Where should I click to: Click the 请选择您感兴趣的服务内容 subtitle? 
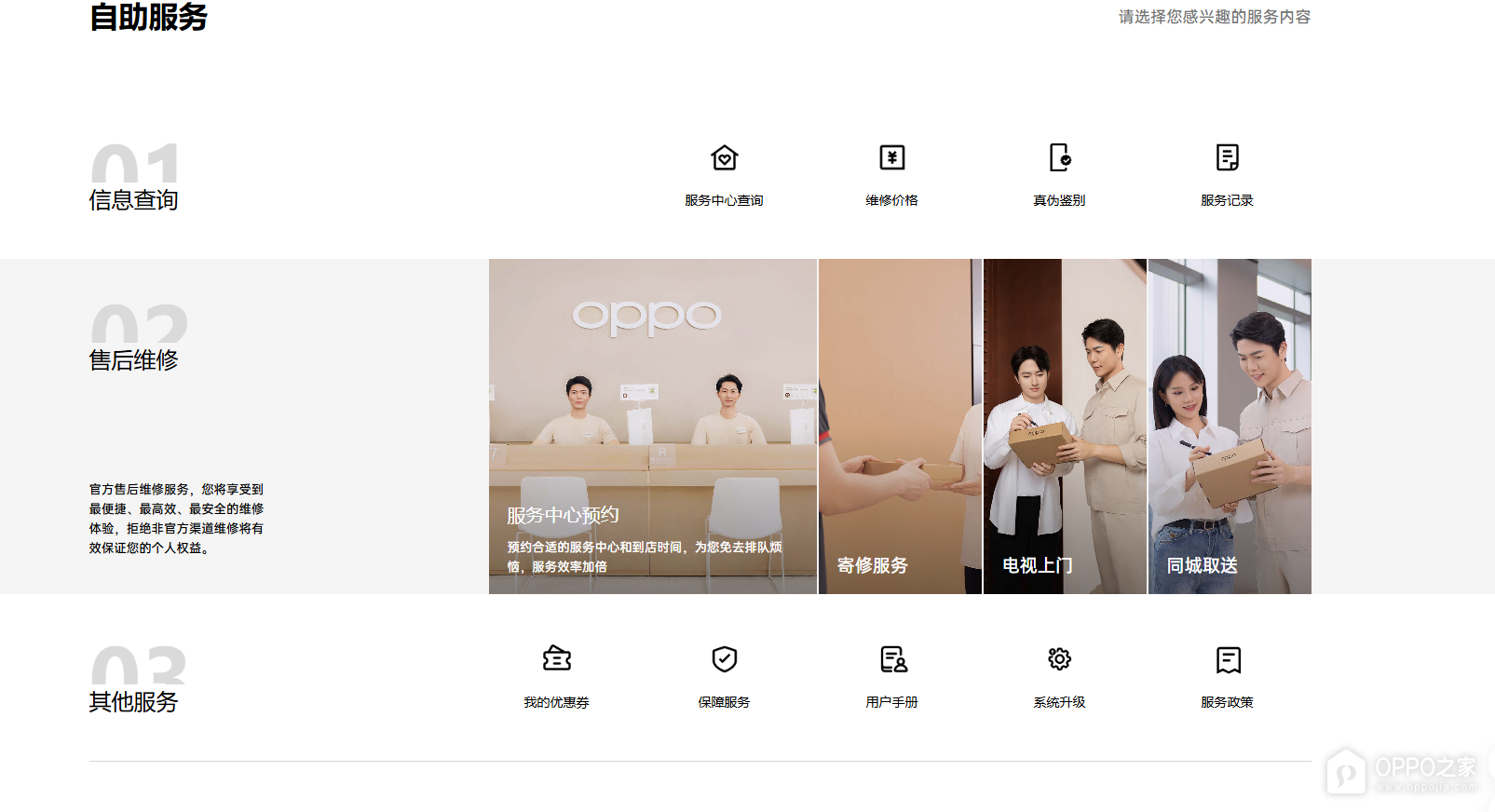[x=1215, y=17]
